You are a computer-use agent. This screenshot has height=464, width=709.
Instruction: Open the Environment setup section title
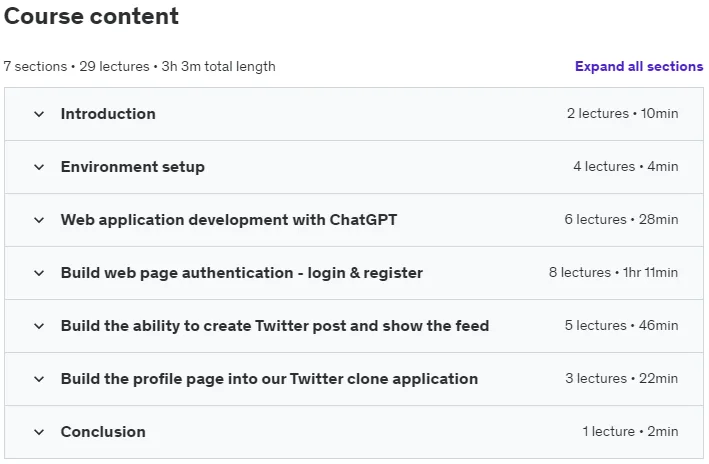tap(132, 167)
